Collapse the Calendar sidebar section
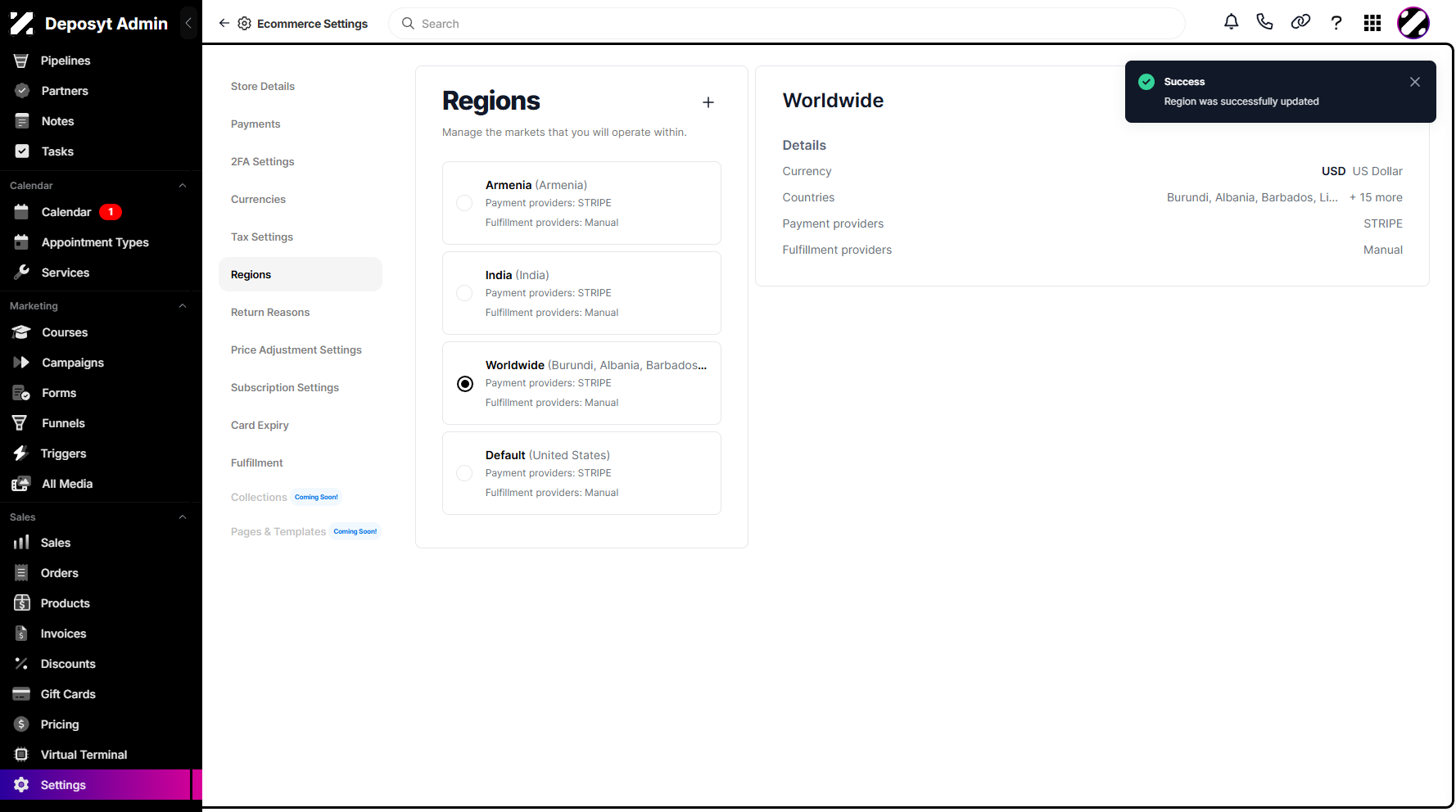Image resolution: width=1456 pixels, height=812 pixels. (x=183, y=186)
